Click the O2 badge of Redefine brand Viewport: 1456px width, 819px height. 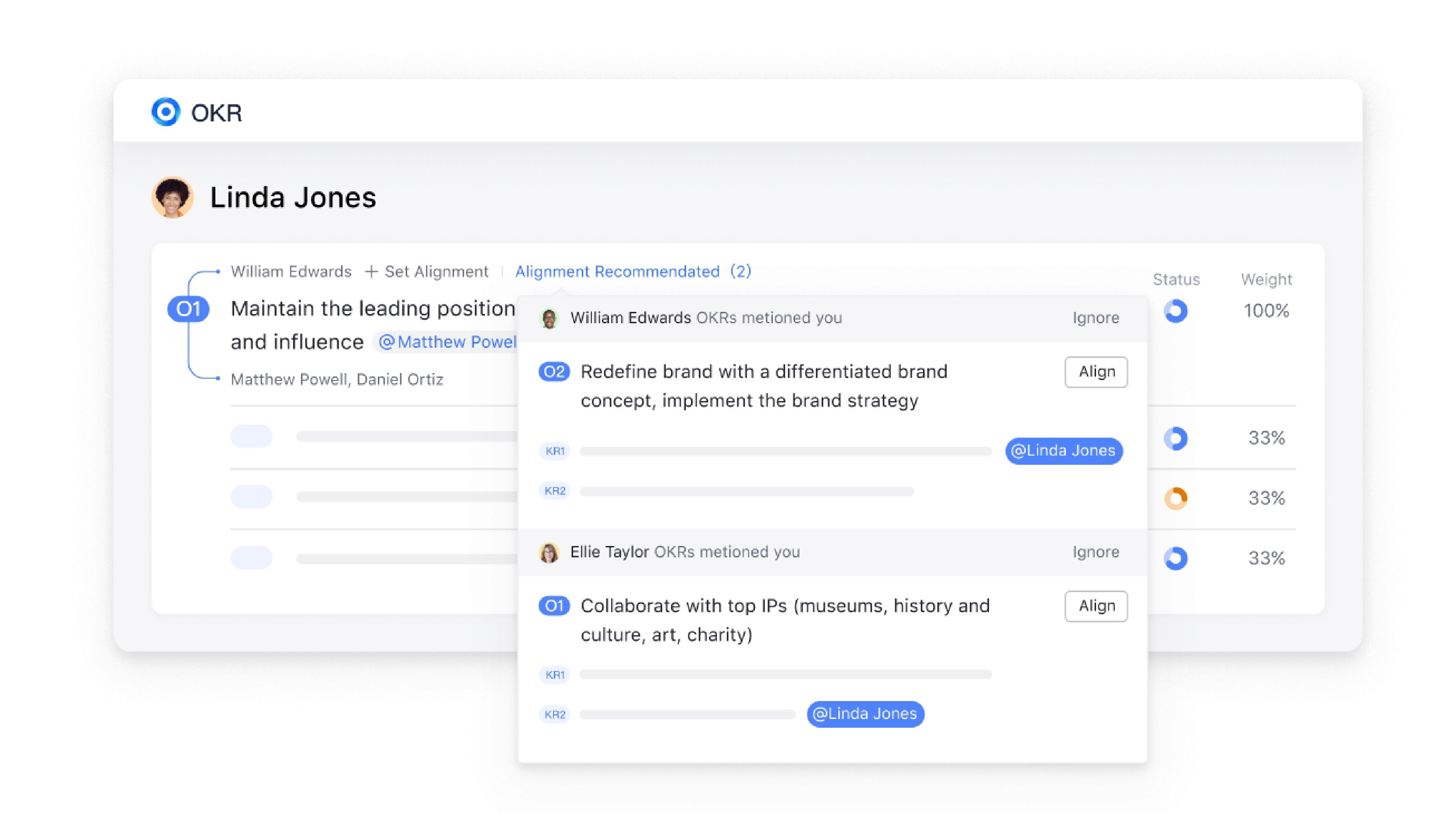click(554, 371)
